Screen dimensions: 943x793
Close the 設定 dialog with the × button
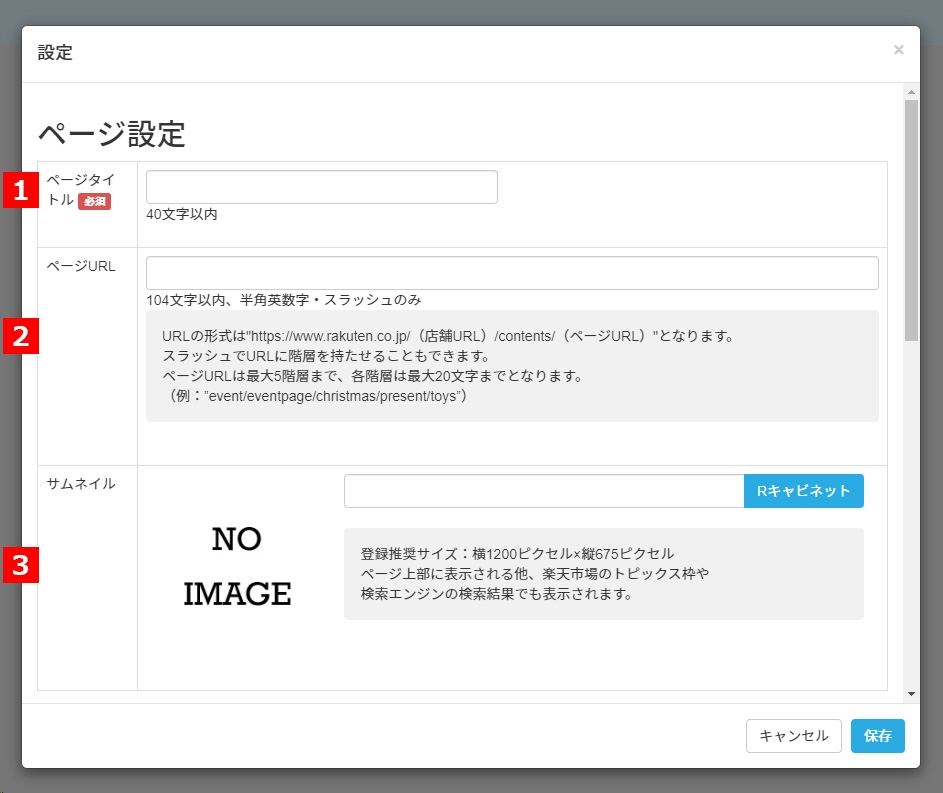(898, 50)
